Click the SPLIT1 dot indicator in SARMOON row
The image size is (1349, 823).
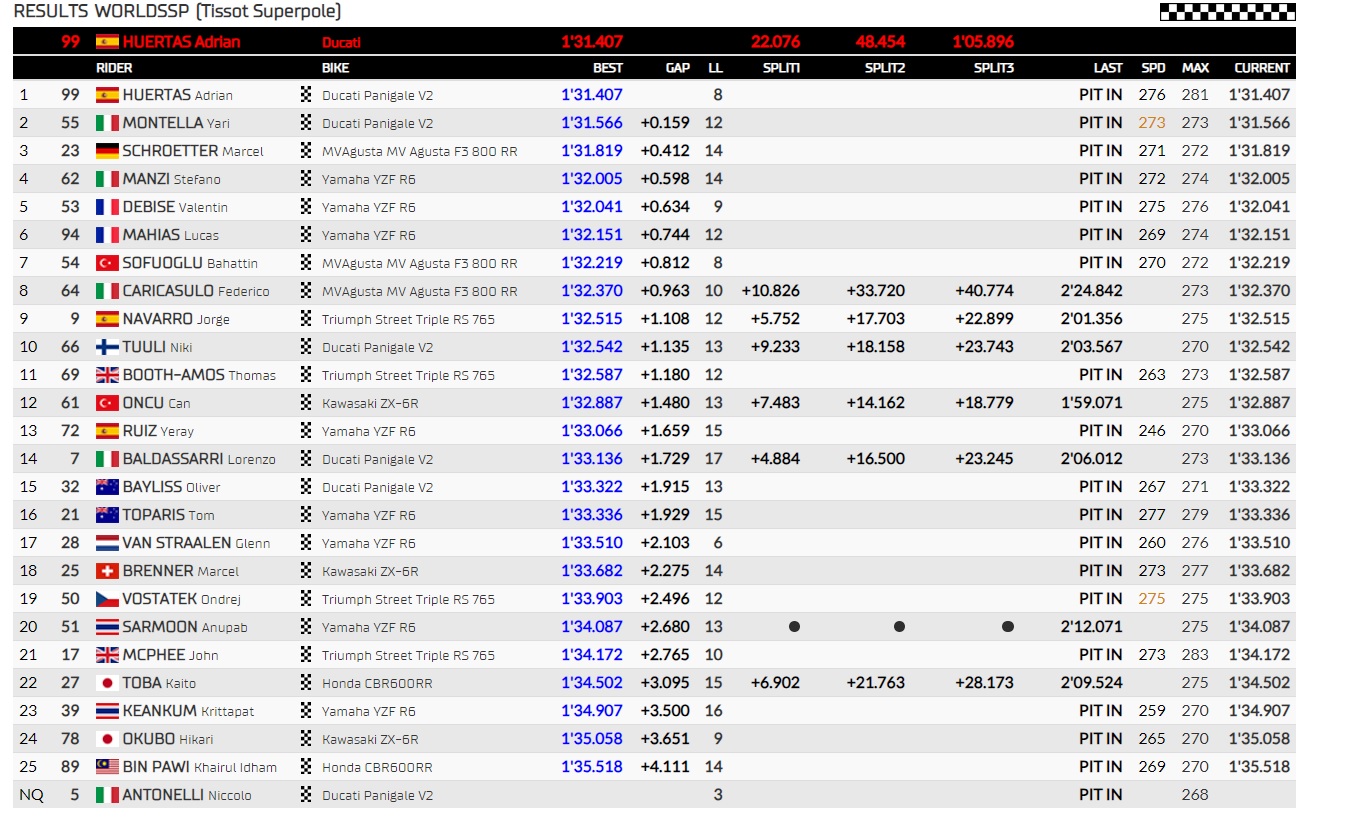(x=794, y=627)
